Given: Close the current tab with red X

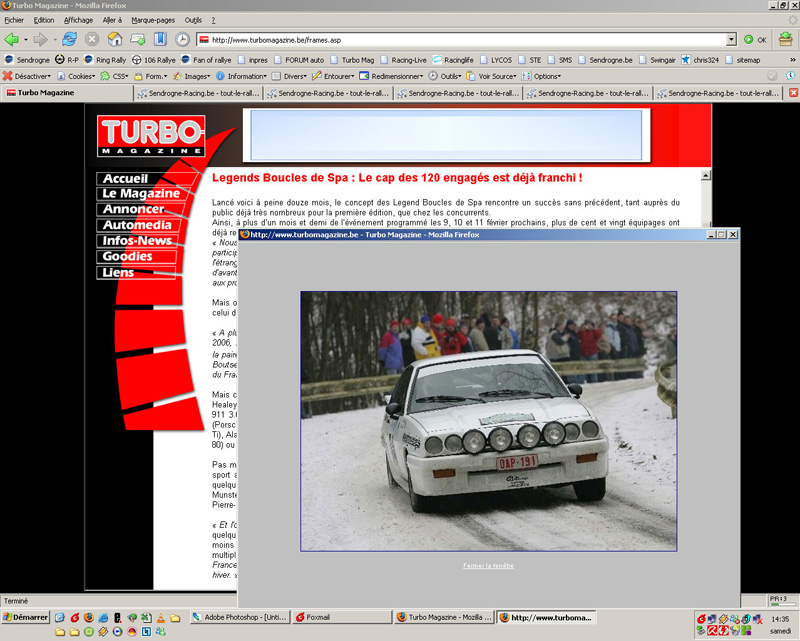Looking at the screenshot, I should click(793, 93).
